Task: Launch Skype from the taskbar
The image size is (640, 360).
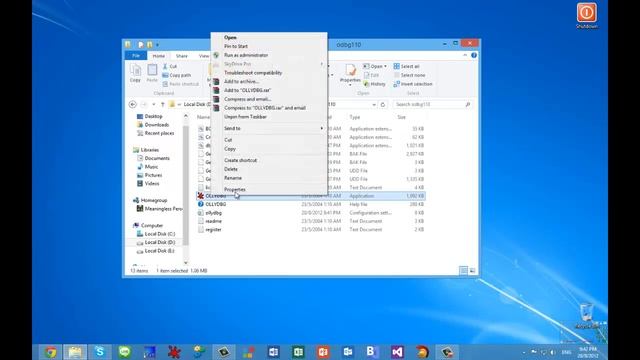Action: pos(100,352)
